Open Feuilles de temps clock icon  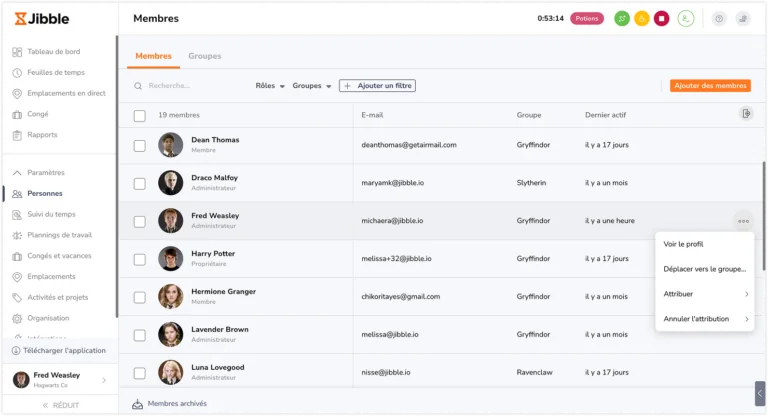tap(17, 73)
